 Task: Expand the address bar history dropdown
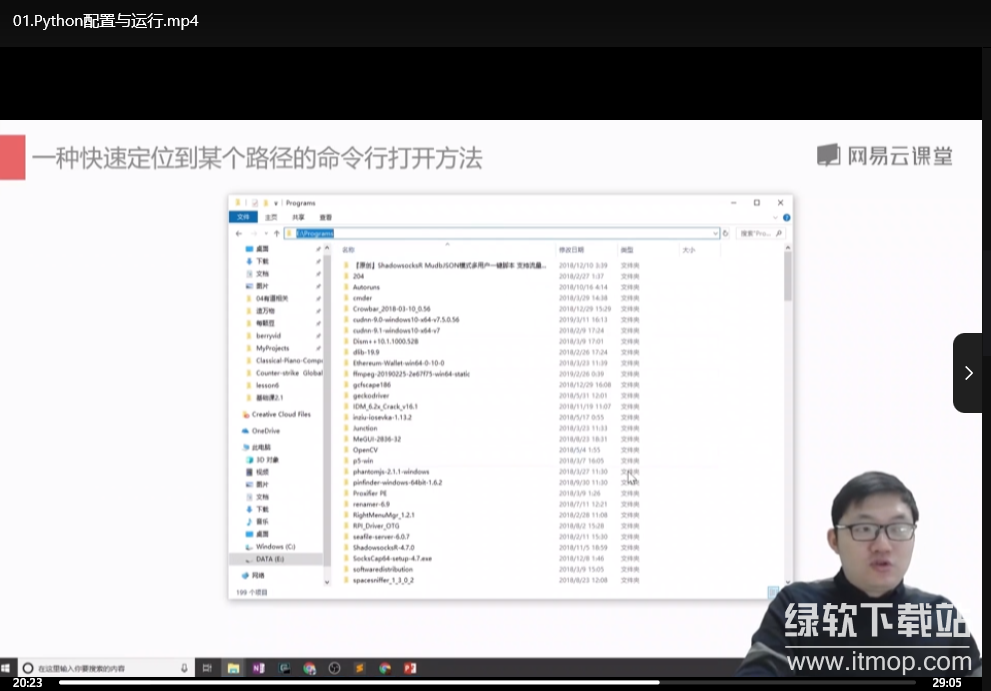715,233
